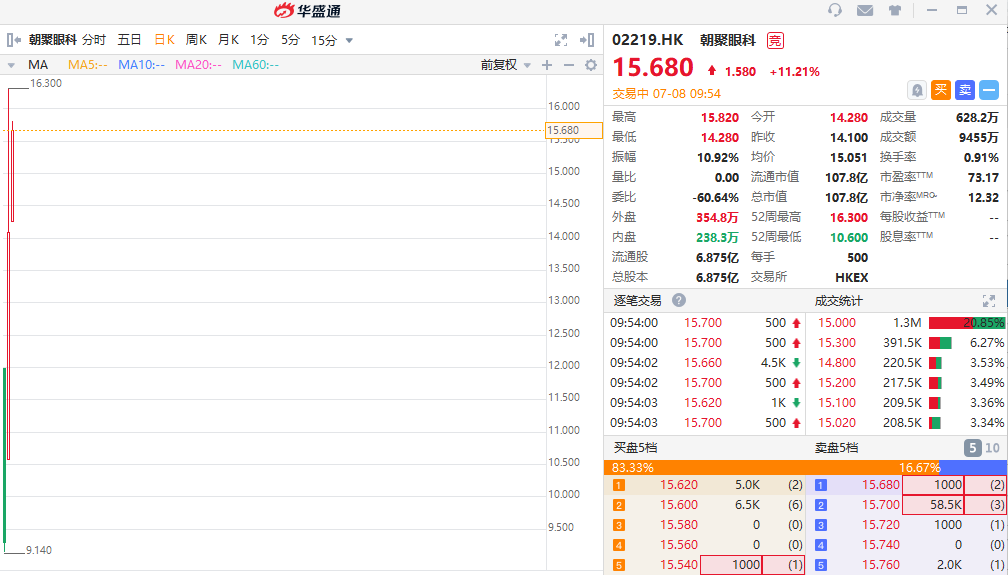Open the 前复权 adjustment dropdown
The width and height of the screenshot is (1008, 575).
[505, 65]
